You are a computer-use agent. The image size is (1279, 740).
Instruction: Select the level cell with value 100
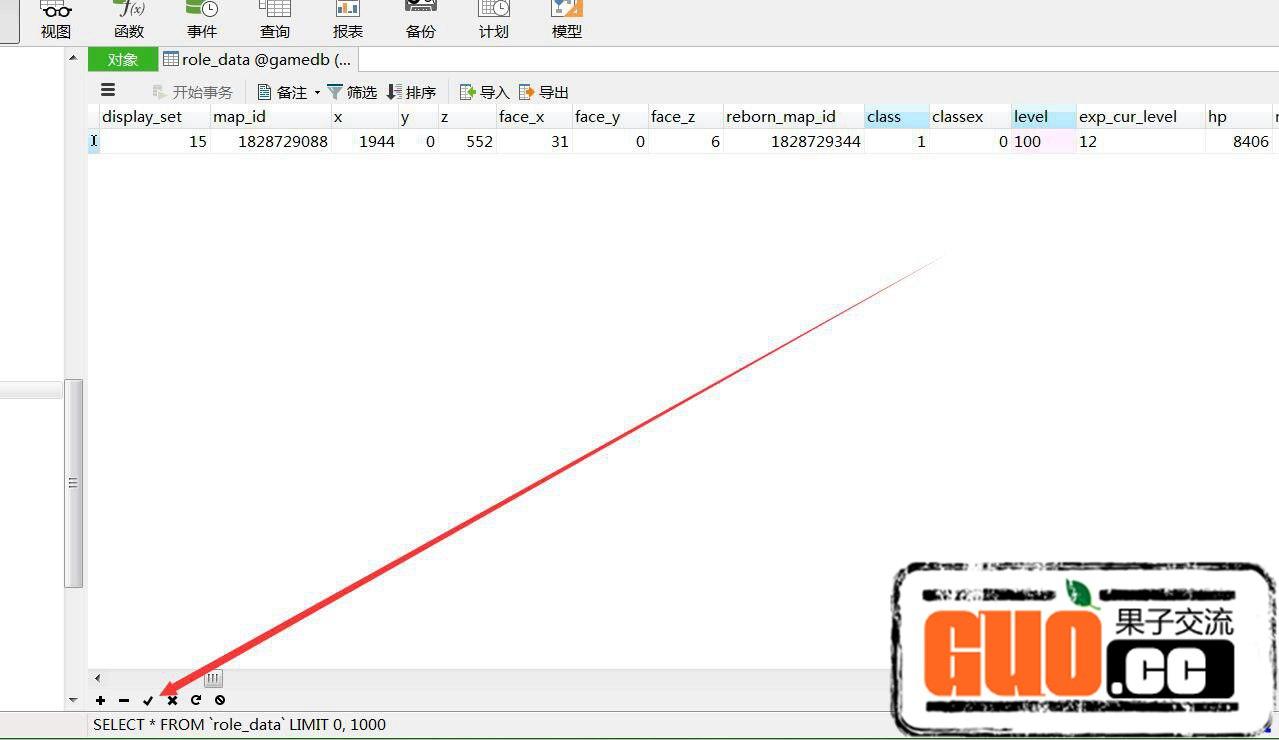(x=1042, y=142)
